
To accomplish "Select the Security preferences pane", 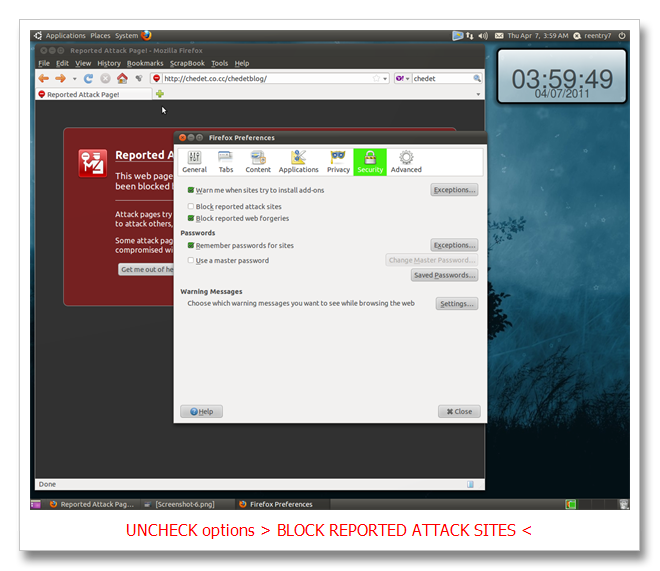I will tap(370, 162).
